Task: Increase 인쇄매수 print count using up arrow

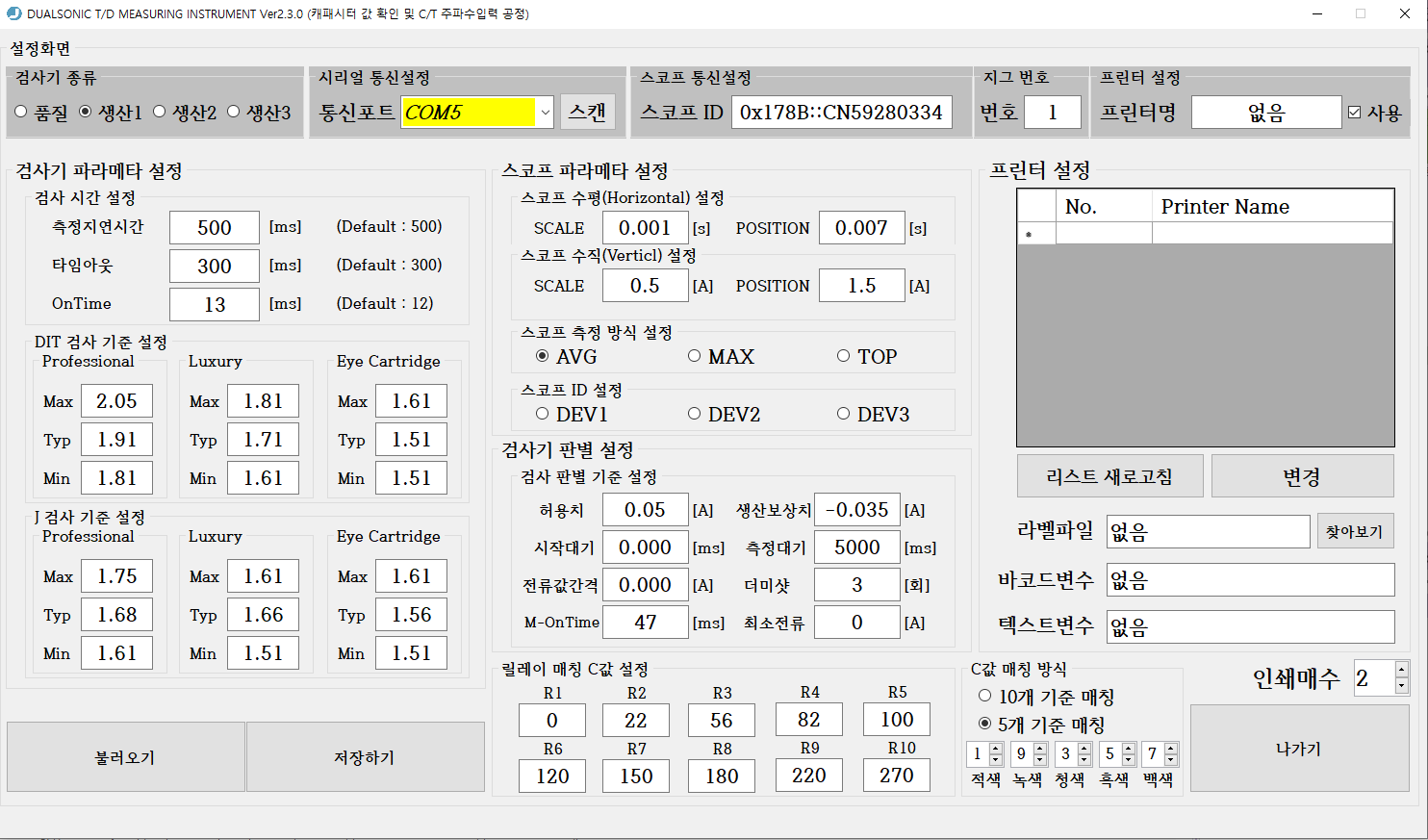Action: (1401, 670)
